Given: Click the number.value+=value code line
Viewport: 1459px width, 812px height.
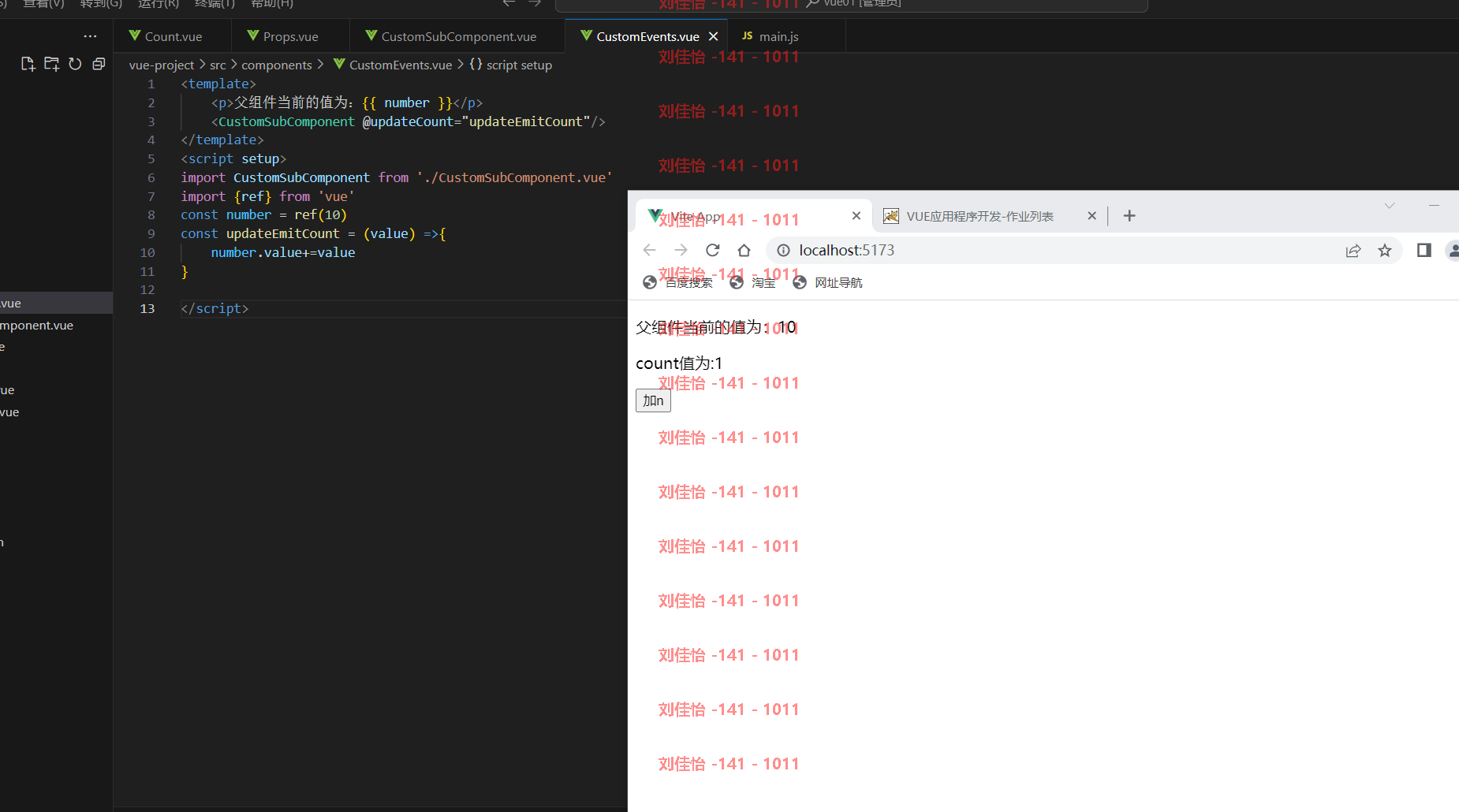Looking at the screenshot, I should click(283, 252).
